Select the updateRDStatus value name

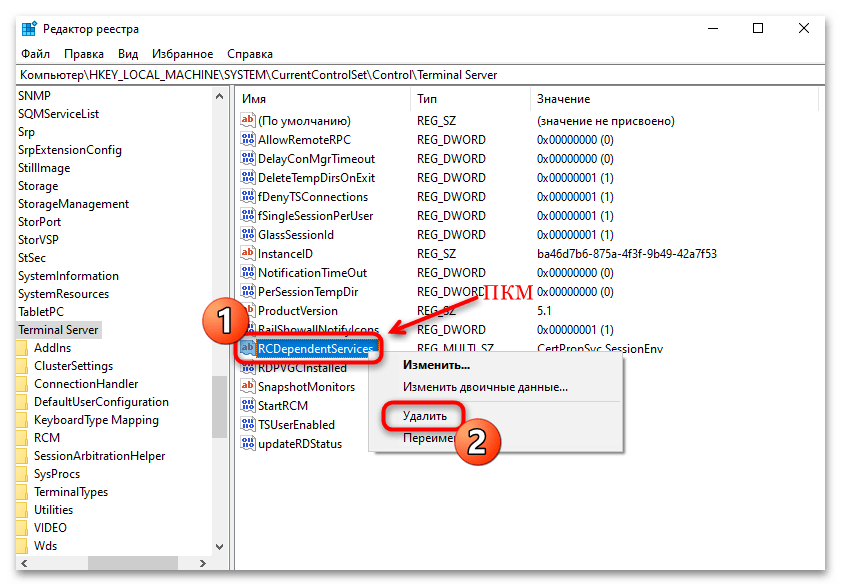pos(300,444)
